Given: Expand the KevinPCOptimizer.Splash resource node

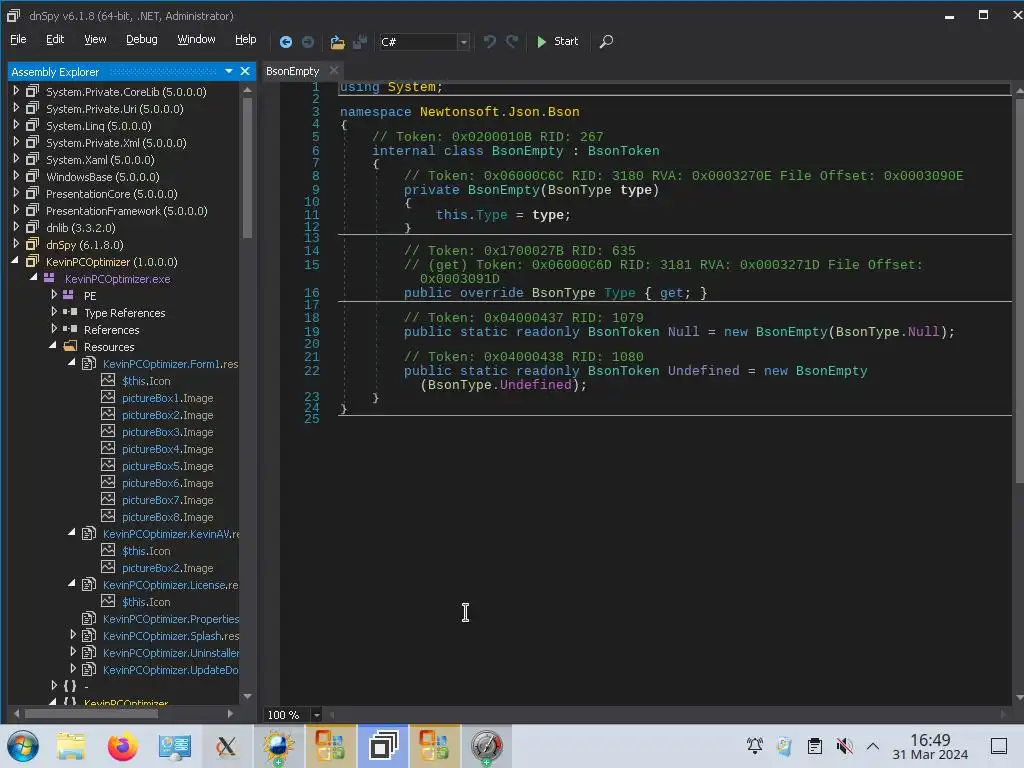Looking at the screenshot, I should [x=73, y=635].
